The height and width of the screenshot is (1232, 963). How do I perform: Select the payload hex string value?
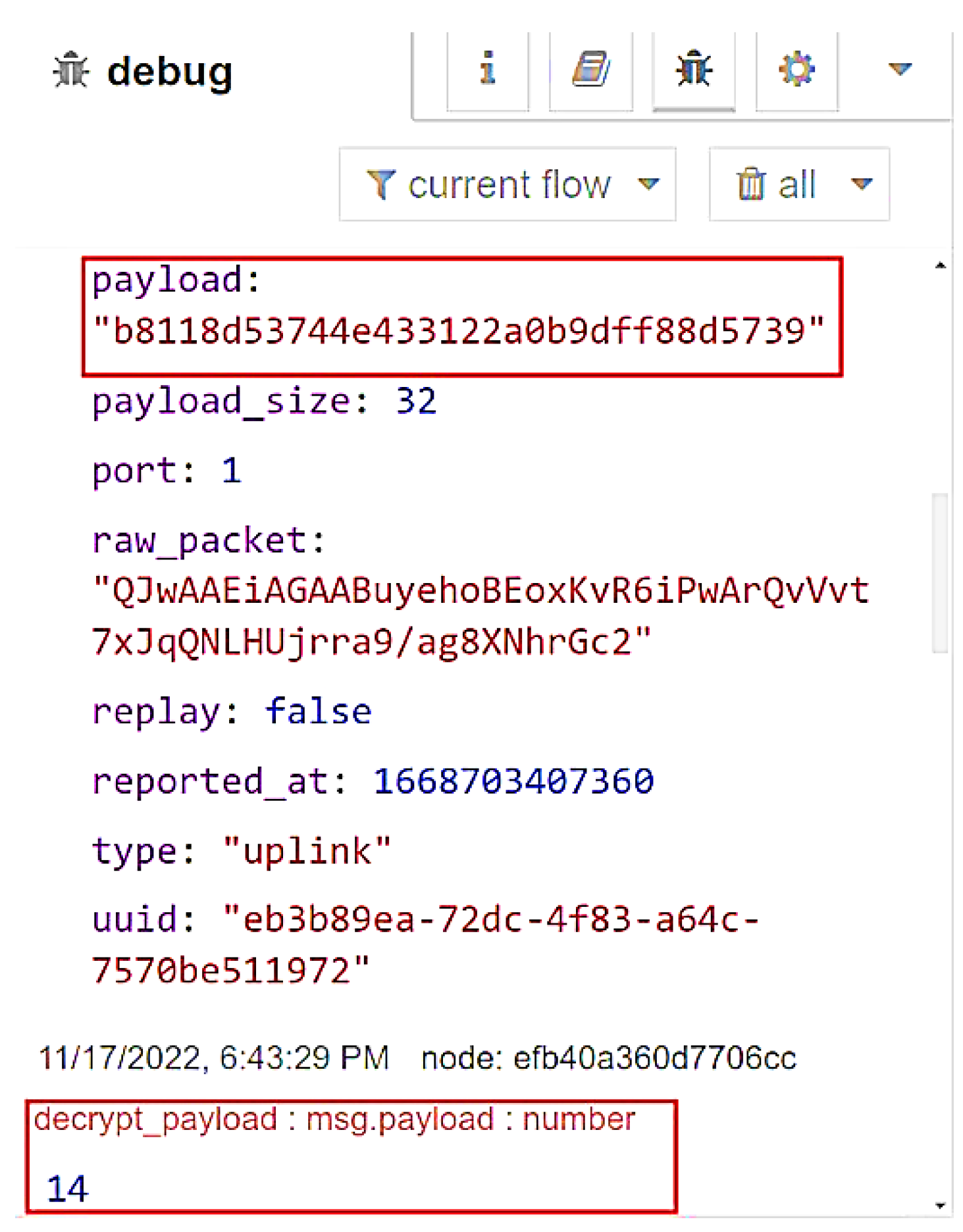pyautogui.click(x=459, y=330)
